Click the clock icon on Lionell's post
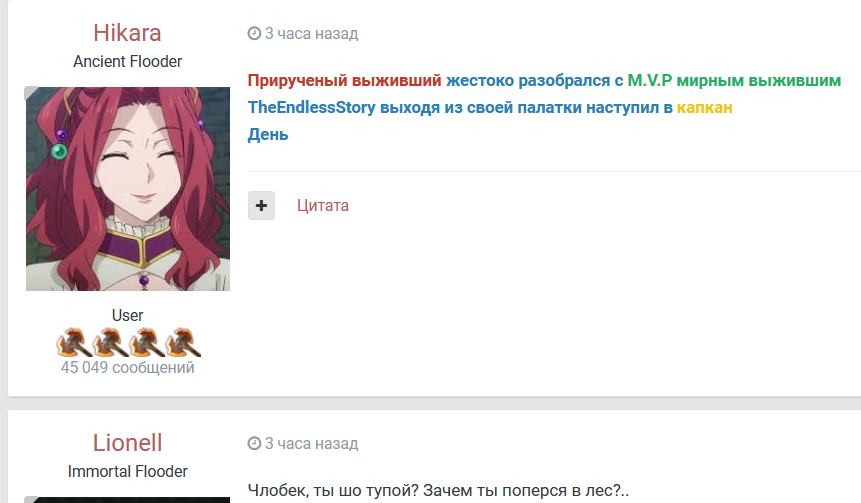The width and height of the screenshot is (861, 503). click(x=254, y=443)
